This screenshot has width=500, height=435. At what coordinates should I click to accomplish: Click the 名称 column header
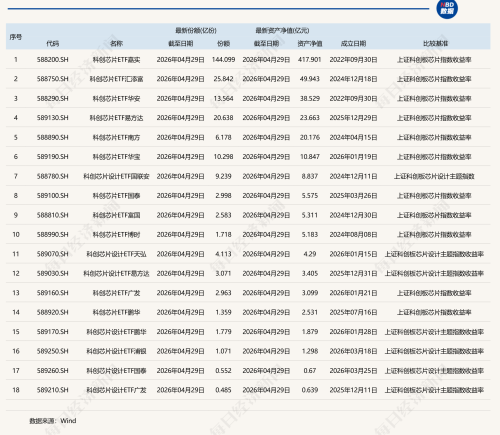(116, 43)
